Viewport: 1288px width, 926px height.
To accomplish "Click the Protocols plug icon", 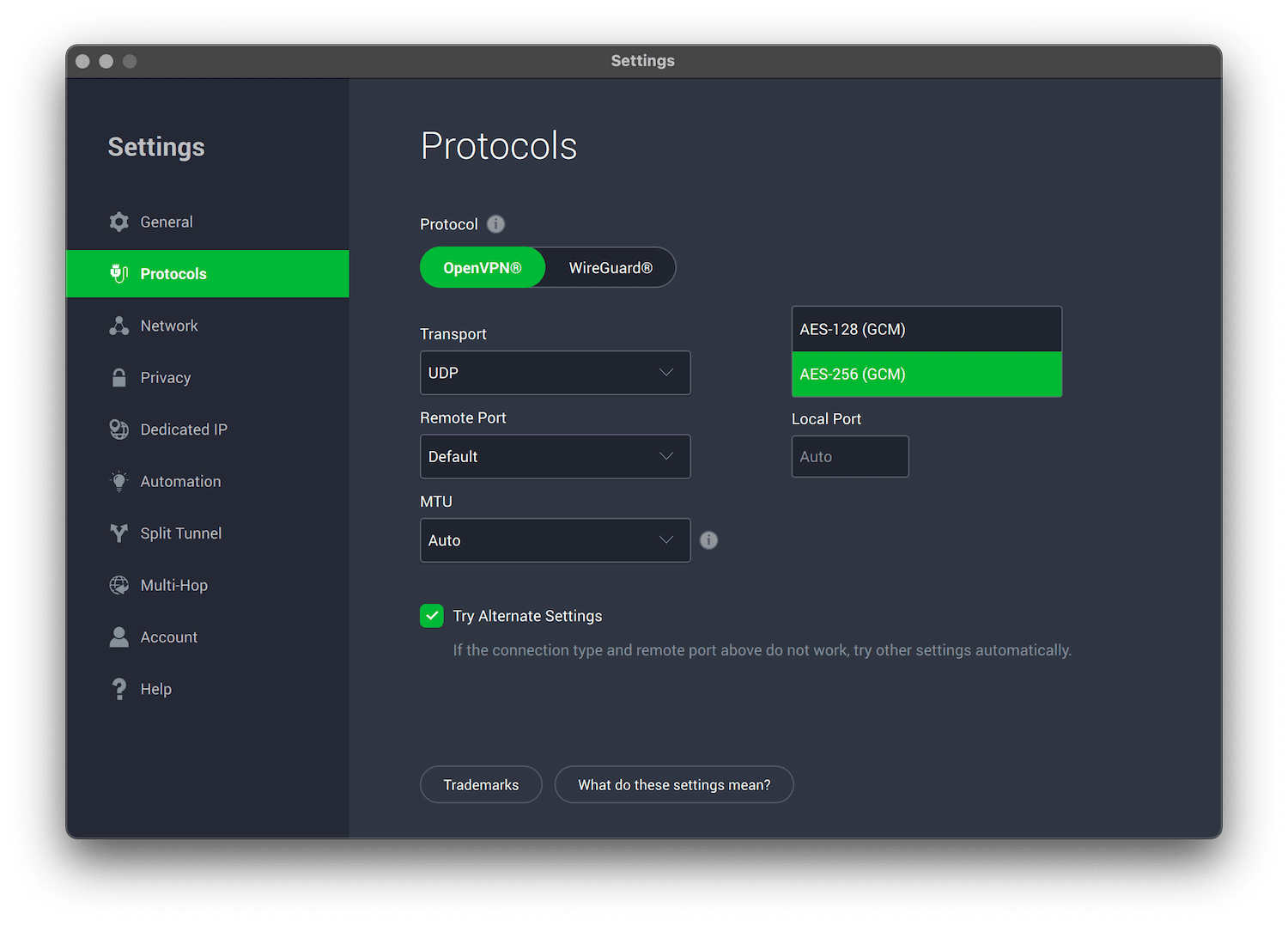I will pyautogui.click(x=119, y=274).
